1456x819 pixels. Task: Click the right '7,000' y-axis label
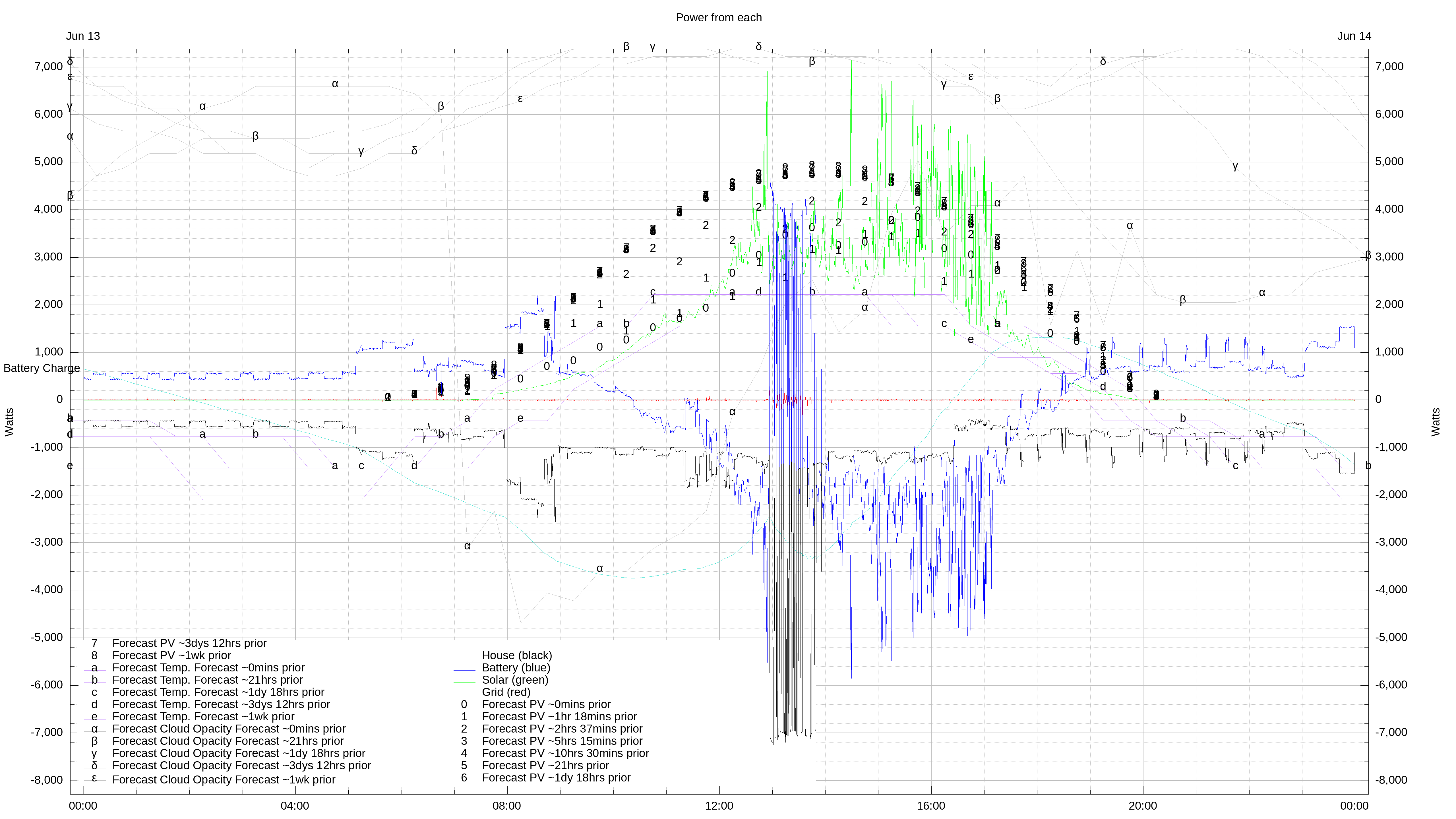point(1389,67)
